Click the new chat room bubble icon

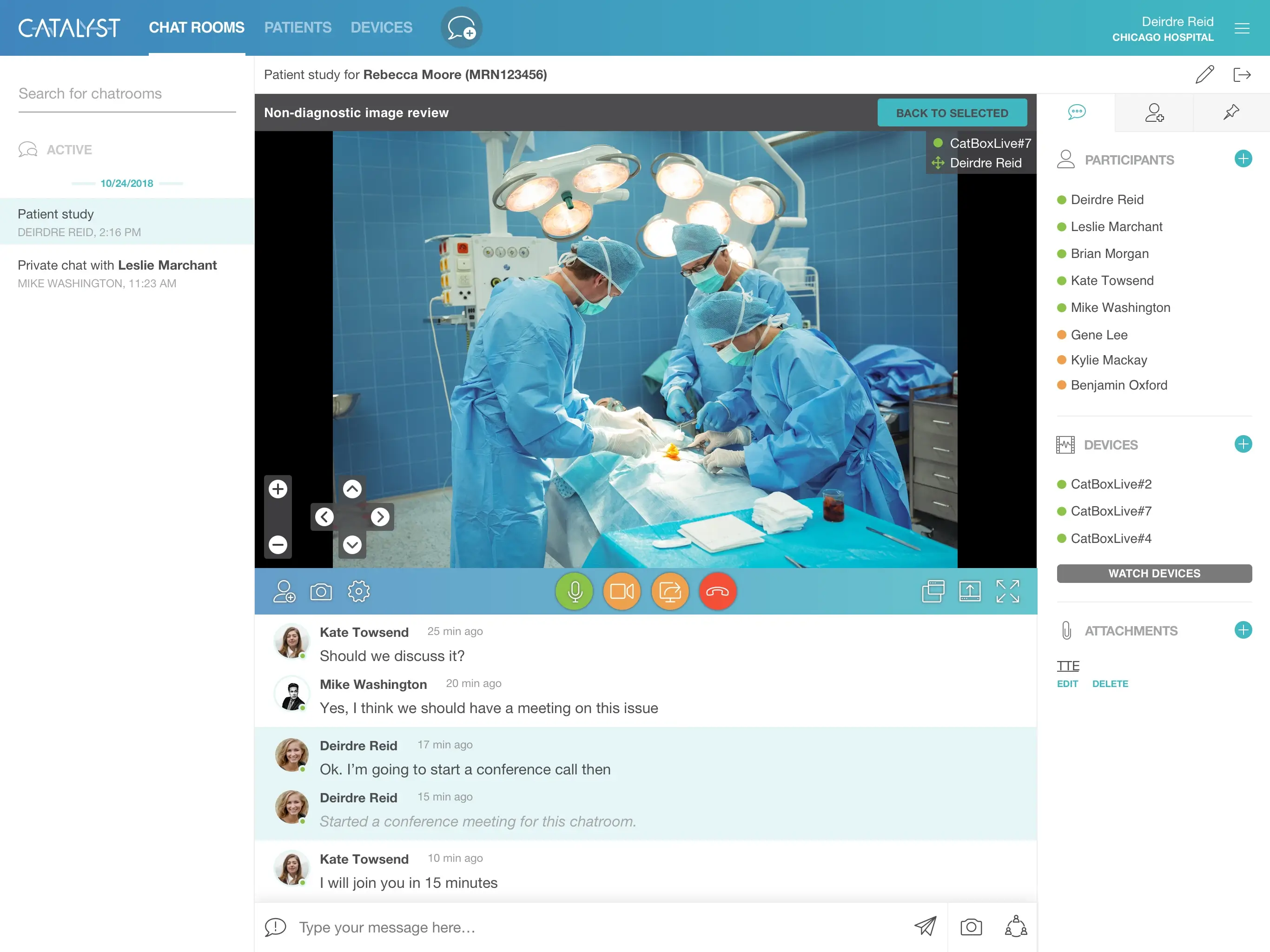pyautogui.click(x=461, y=27)
